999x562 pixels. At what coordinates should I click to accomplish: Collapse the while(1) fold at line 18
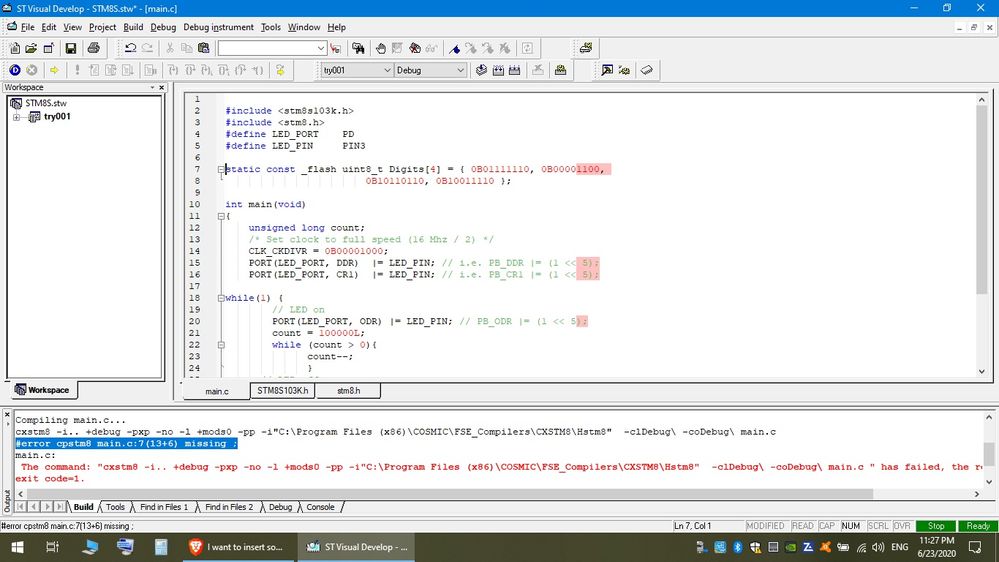click(x=221, y=298)
